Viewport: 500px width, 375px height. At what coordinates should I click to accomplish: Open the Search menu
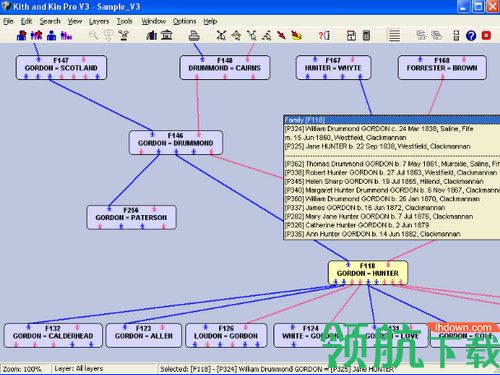50,21
